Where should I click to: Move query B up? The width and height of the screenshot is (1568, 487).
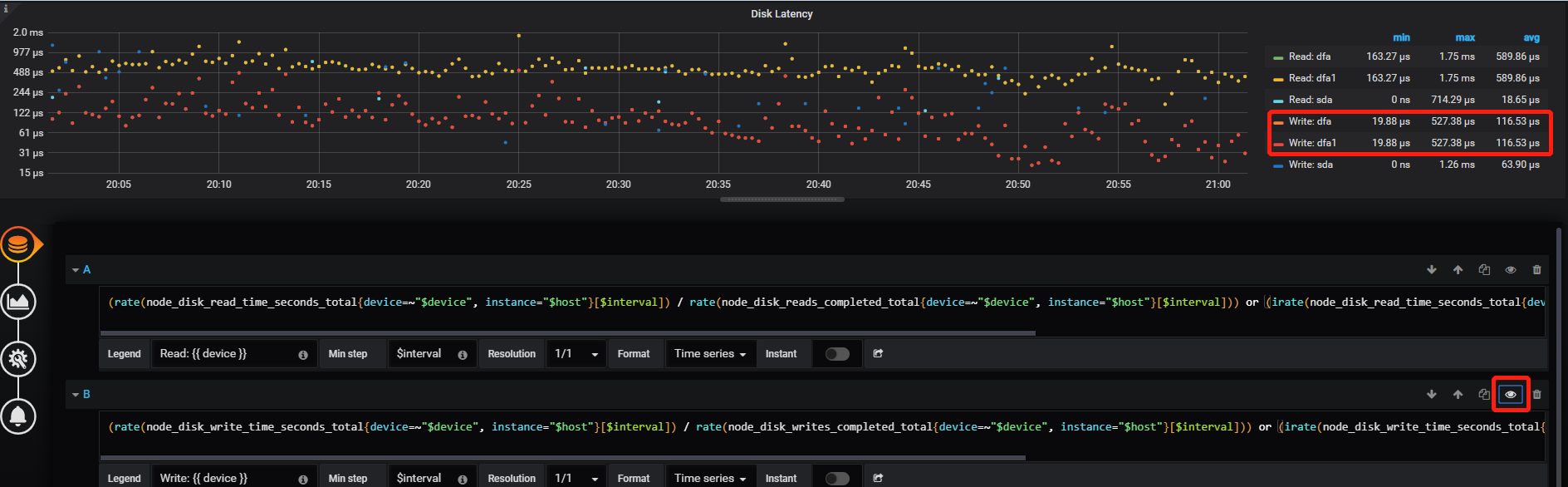pos(1458,395)
